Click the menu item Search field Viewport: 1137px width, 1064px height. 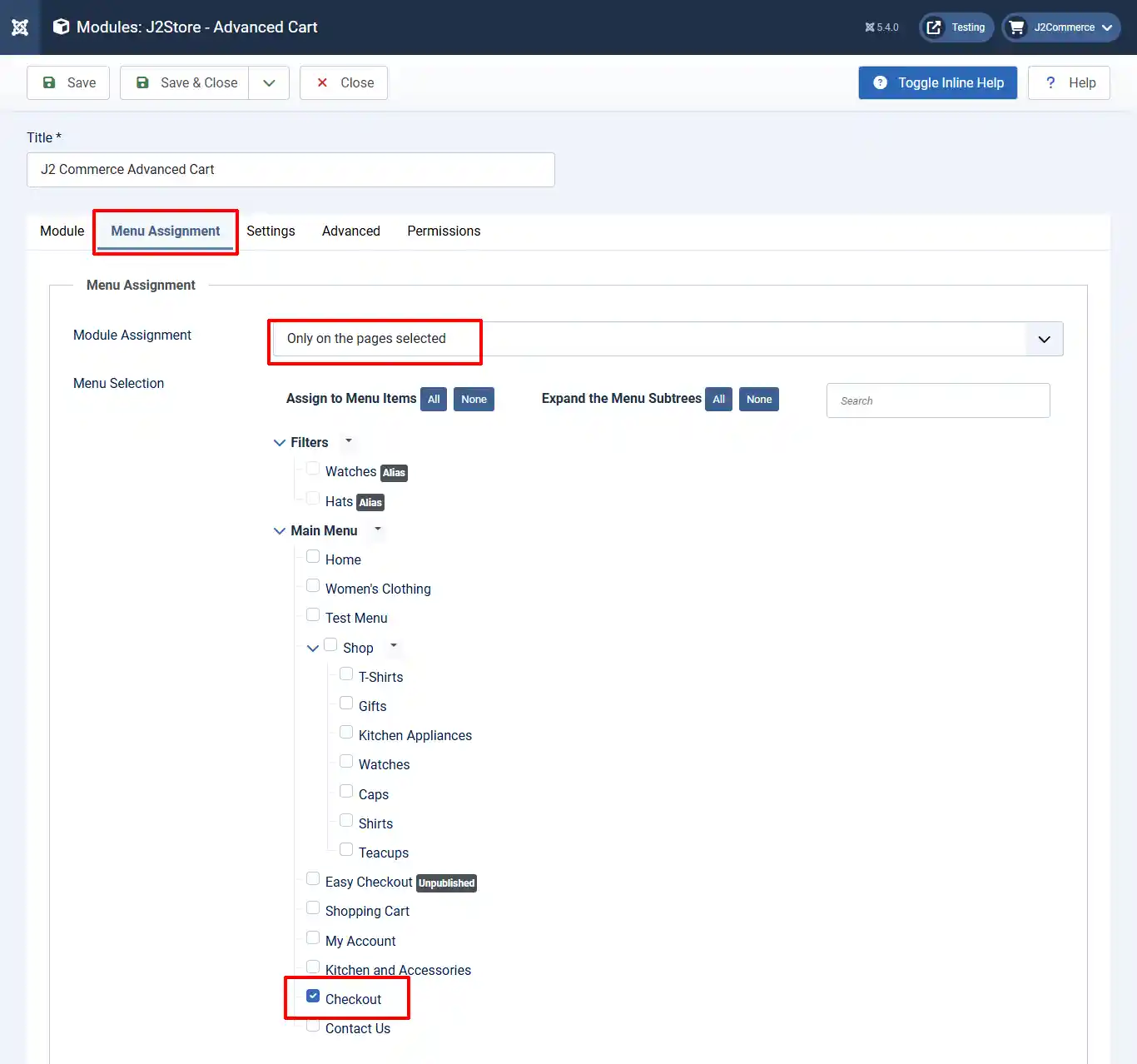[938, 400]
